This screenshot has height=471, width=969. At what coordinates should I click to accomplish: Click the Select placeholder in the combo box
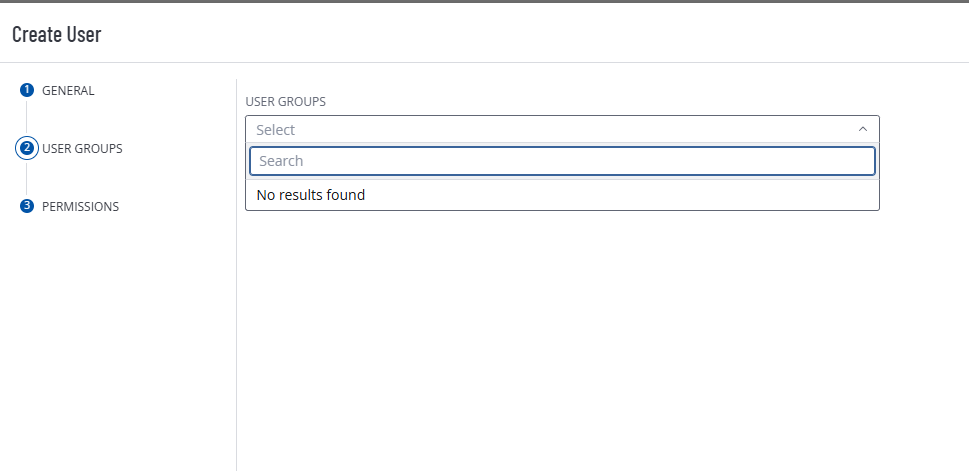[x=276, y=129]
